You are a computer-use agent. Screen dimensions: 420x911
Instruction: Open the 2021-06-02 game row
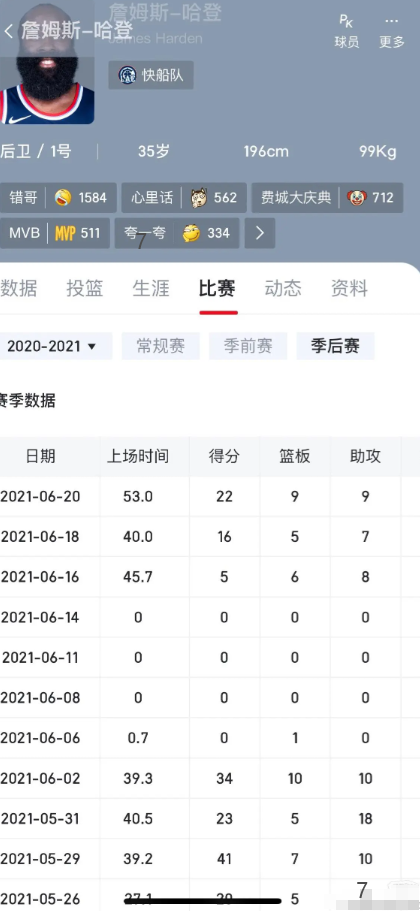(x=210, y=779)
